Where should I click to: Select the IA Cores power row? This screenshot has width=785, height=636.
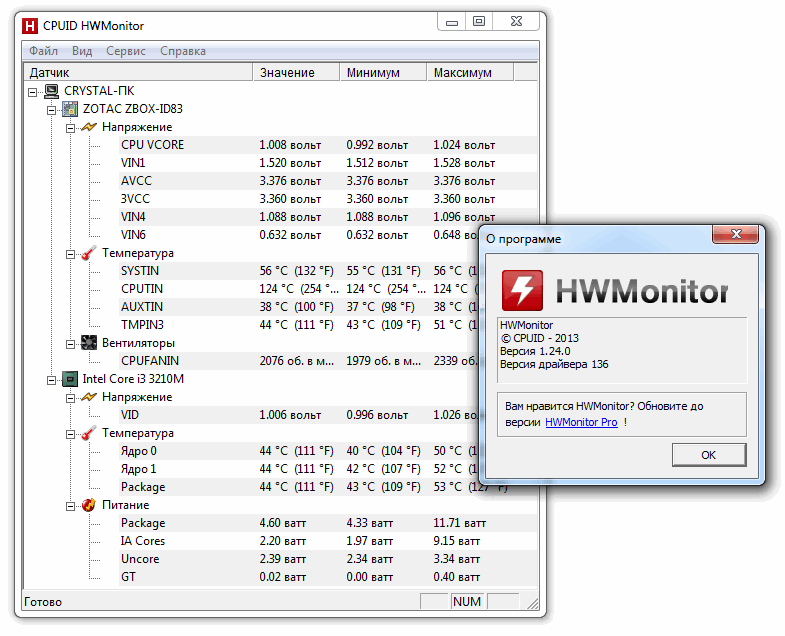pos(327,541)
